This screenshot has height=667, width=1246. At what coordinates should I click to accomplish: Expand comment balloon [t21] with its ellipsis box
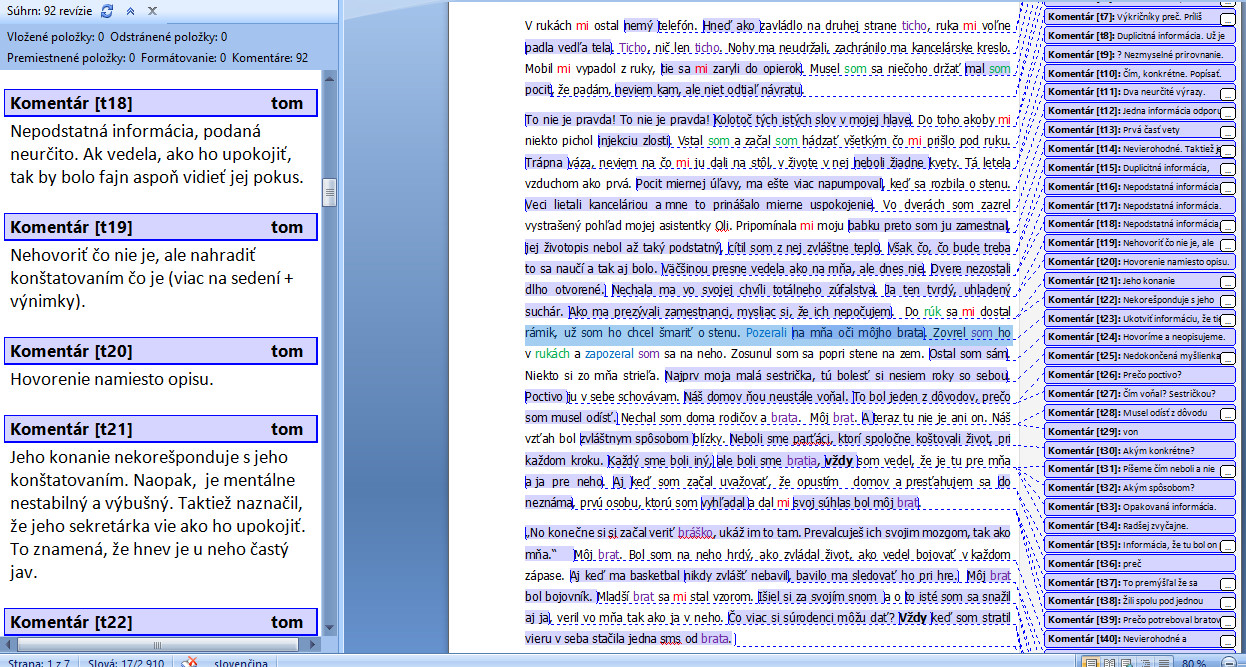(1227, 283)
